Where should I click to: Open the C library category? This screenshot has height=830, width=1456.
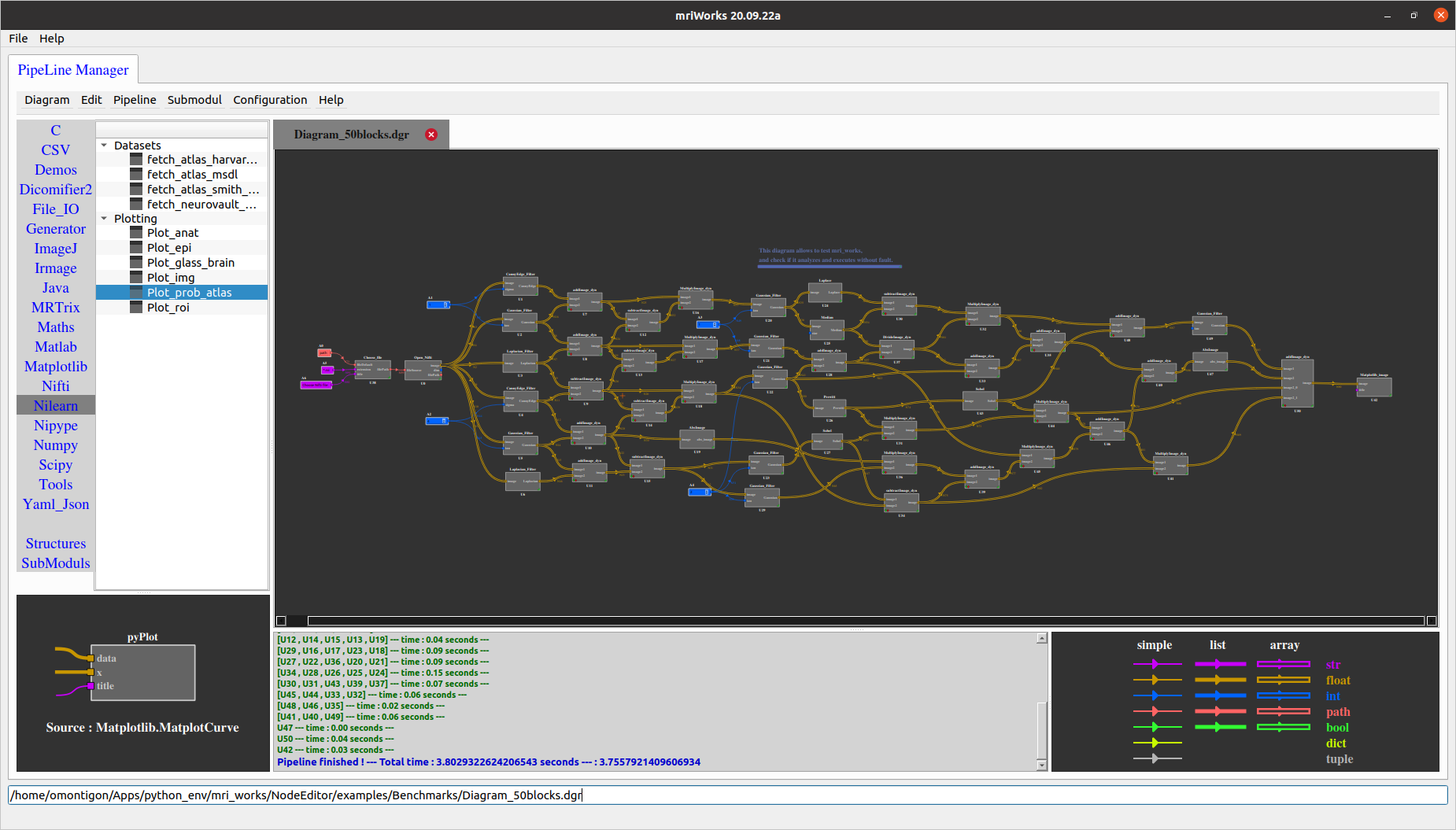[56, 131]
